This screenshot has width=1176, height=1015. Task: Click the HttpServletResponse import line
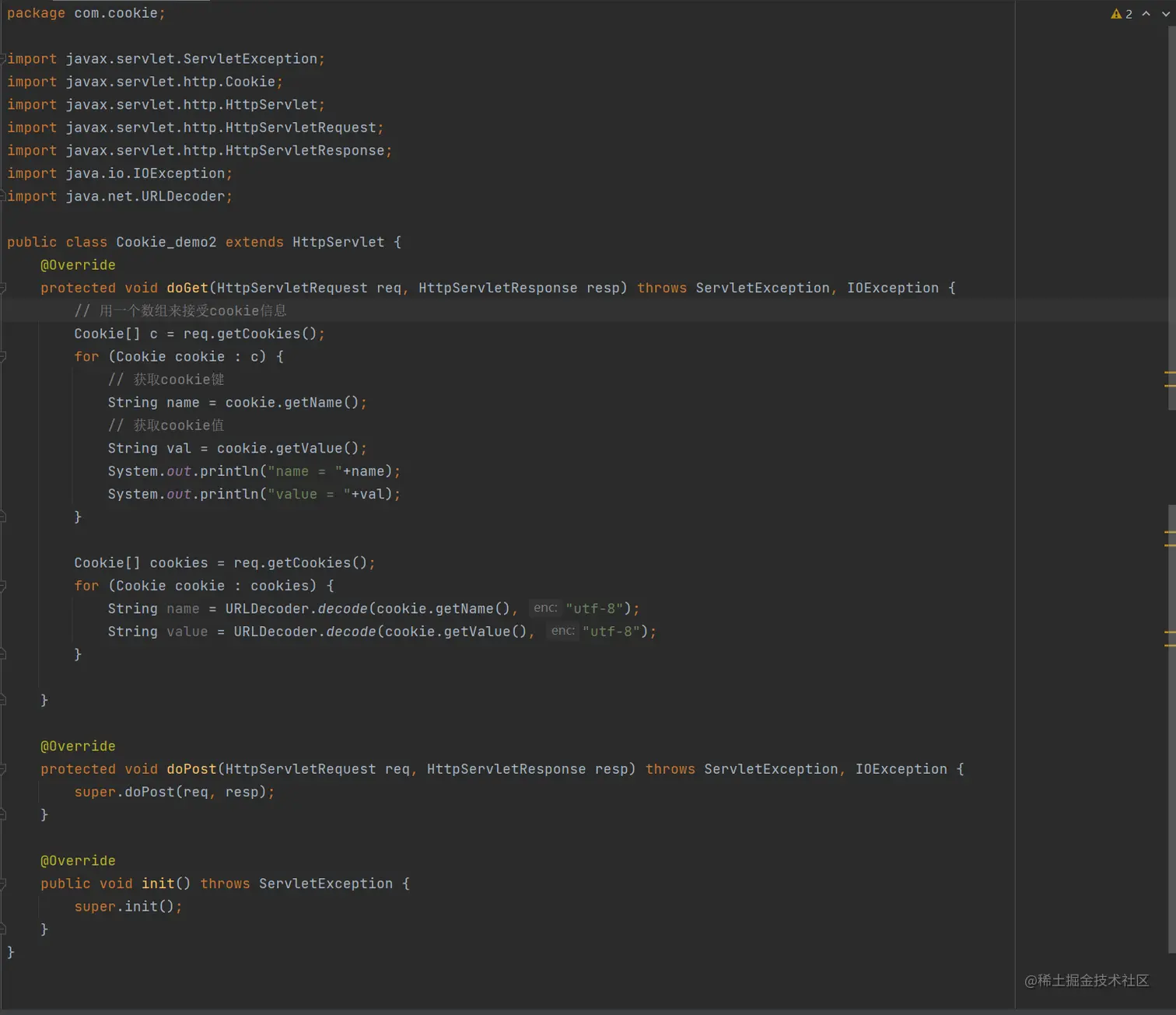[199, 150]
